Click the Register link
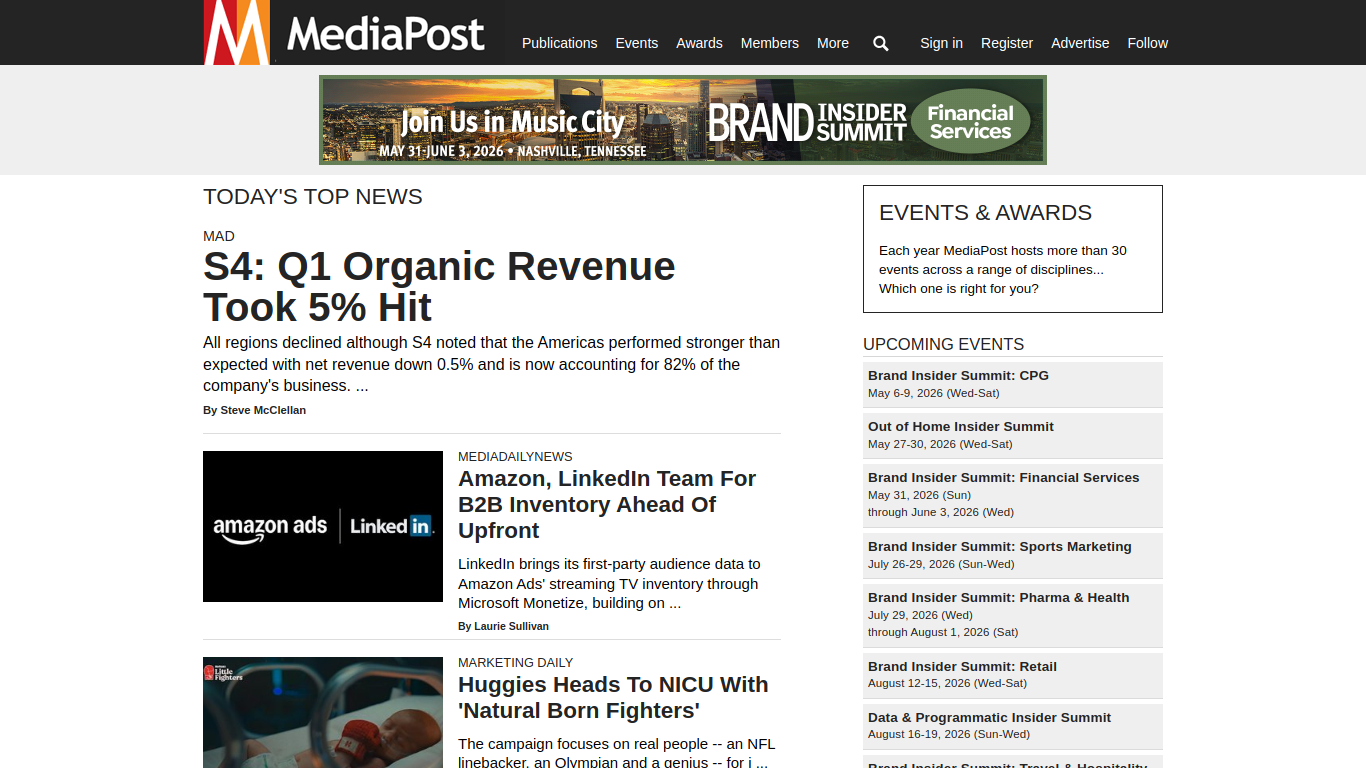This screenshot has height=768, width=1366. click(1007, 43)
